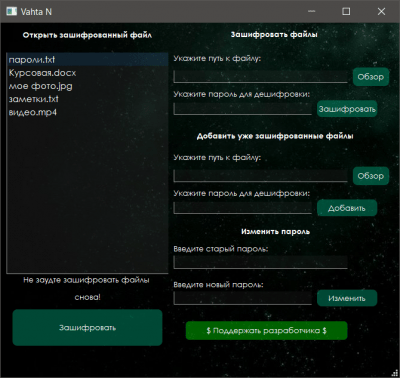
Task: Click Обзор button under Добавить уже зашифрованные файлы
Action: (x=371, y=176)
